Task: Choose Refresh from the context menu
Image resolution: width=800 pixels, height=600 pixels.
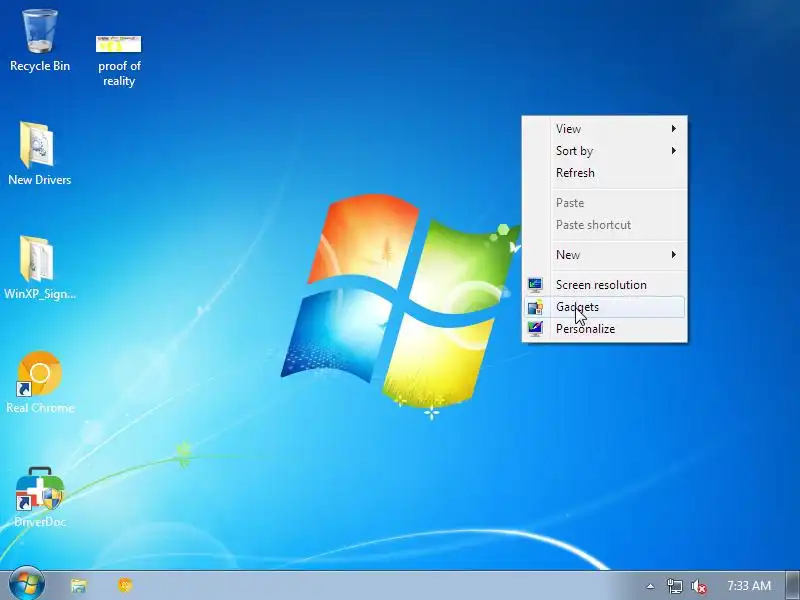Action: 605,172
